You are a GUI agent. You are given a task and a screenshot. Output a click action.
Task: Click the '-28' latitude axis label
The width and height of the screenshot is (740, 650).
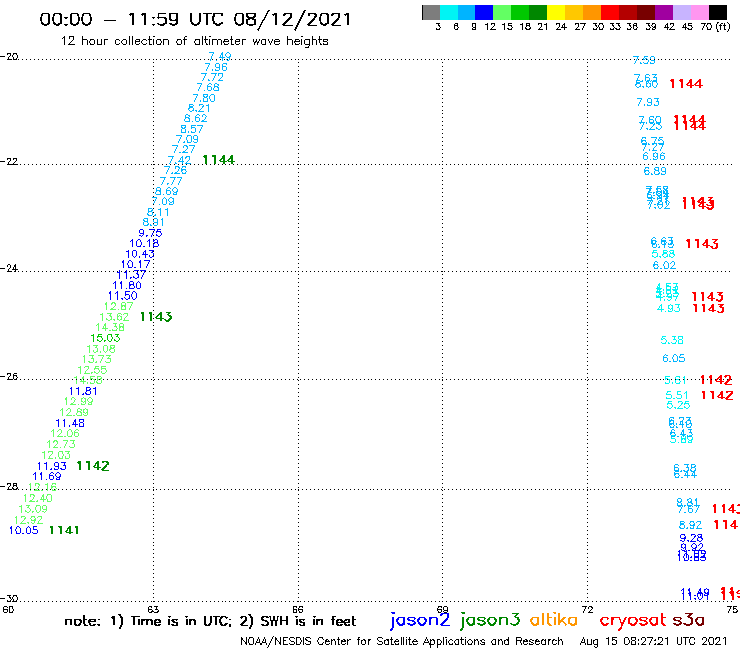[x=9, y=486]
